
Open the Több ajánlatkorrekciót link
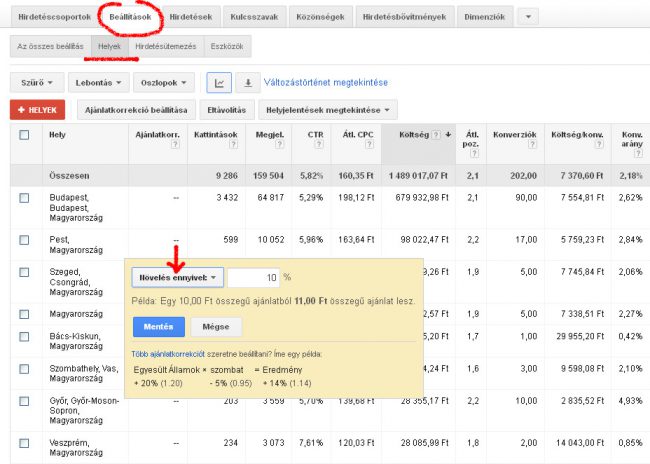[x=168, y=354]
